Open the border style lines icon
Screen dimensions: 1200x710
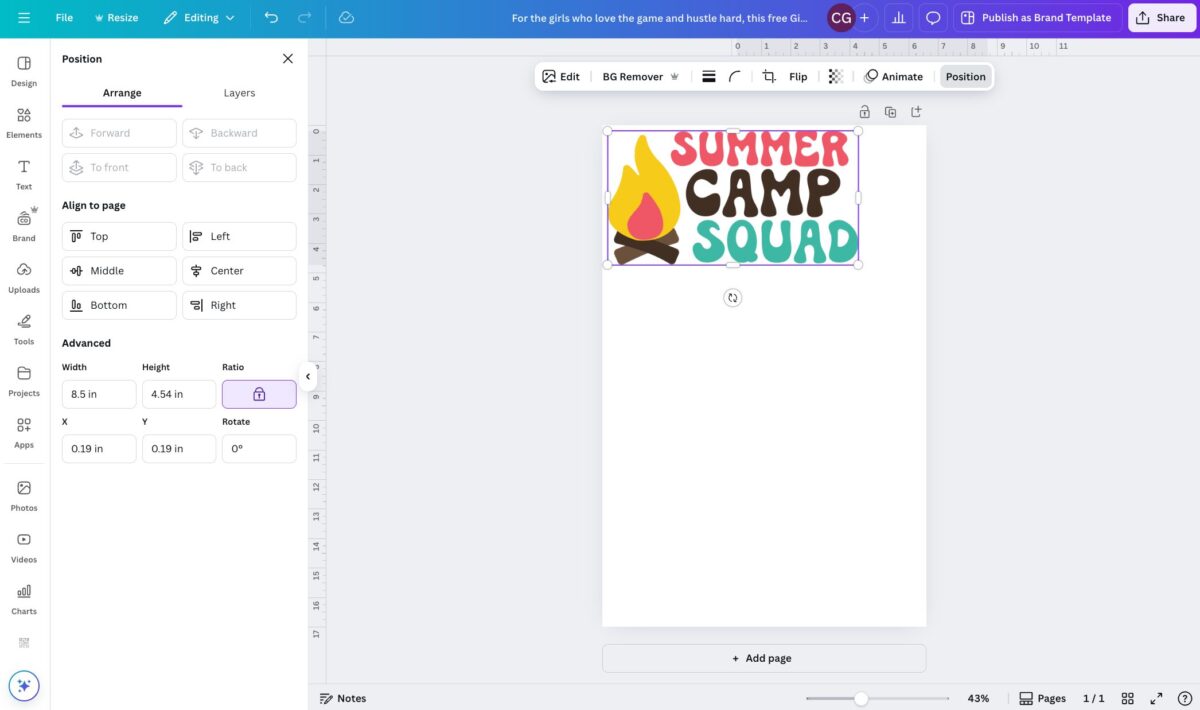click(x=708, y=76)
